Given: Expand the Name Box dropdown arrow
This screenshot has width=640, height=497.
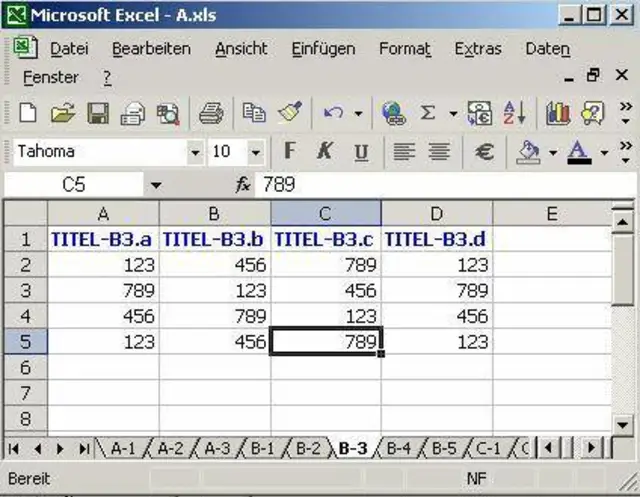Looking at the screenshot, I should click(156, 186).
